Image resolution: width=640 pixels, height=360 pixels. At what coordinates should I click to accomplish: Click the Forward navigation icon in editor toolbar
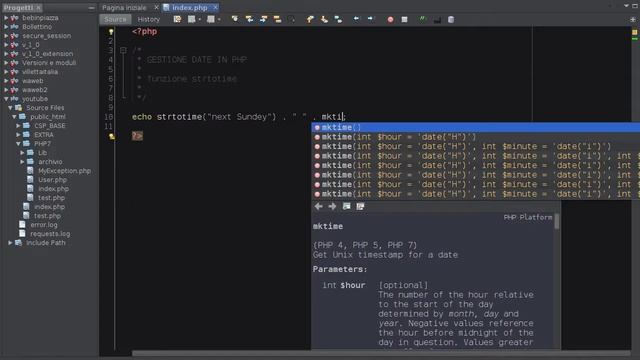pyautogui.click(x=211, y=19)
